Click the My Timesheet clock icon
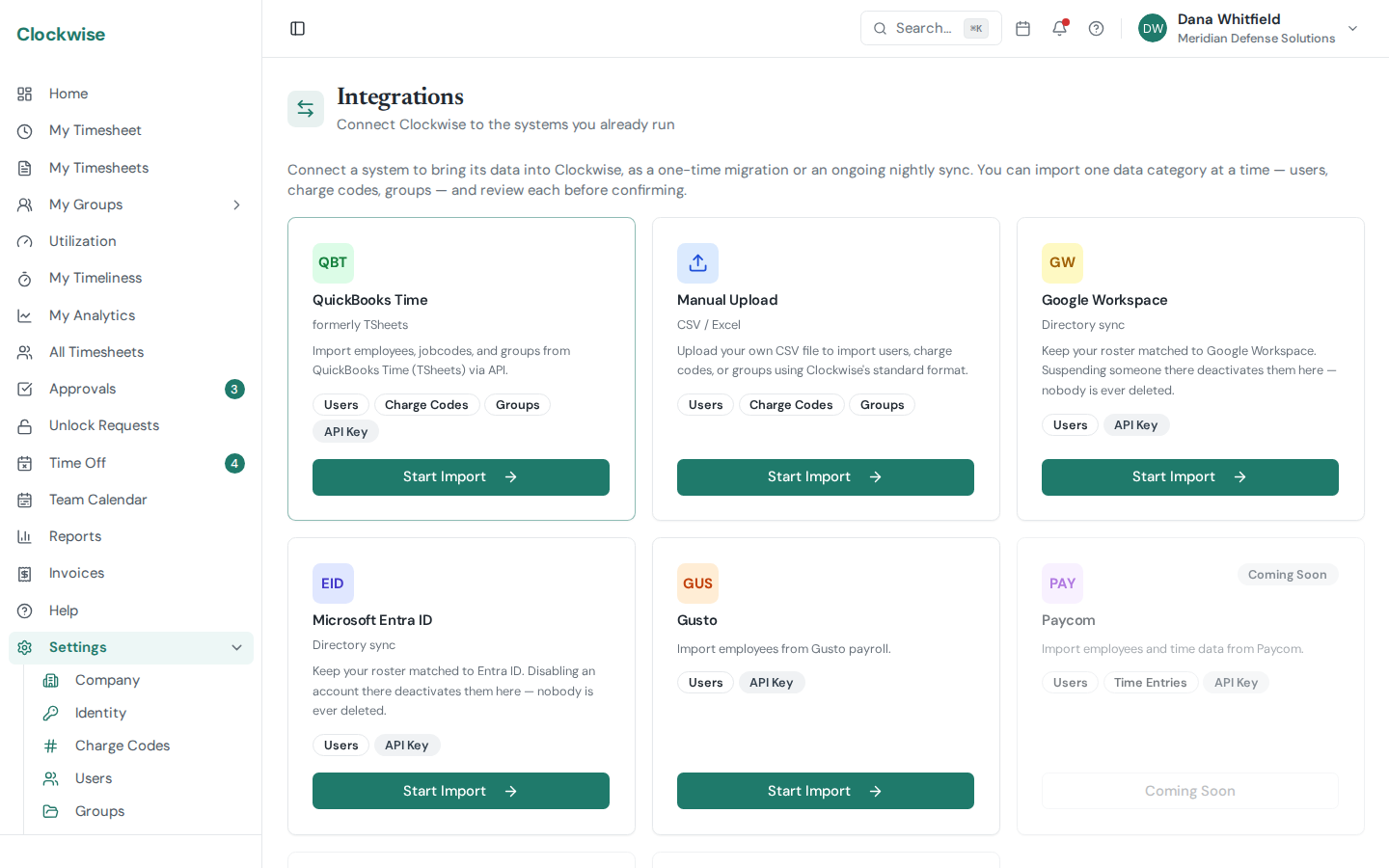 click(x=25, y=131)
